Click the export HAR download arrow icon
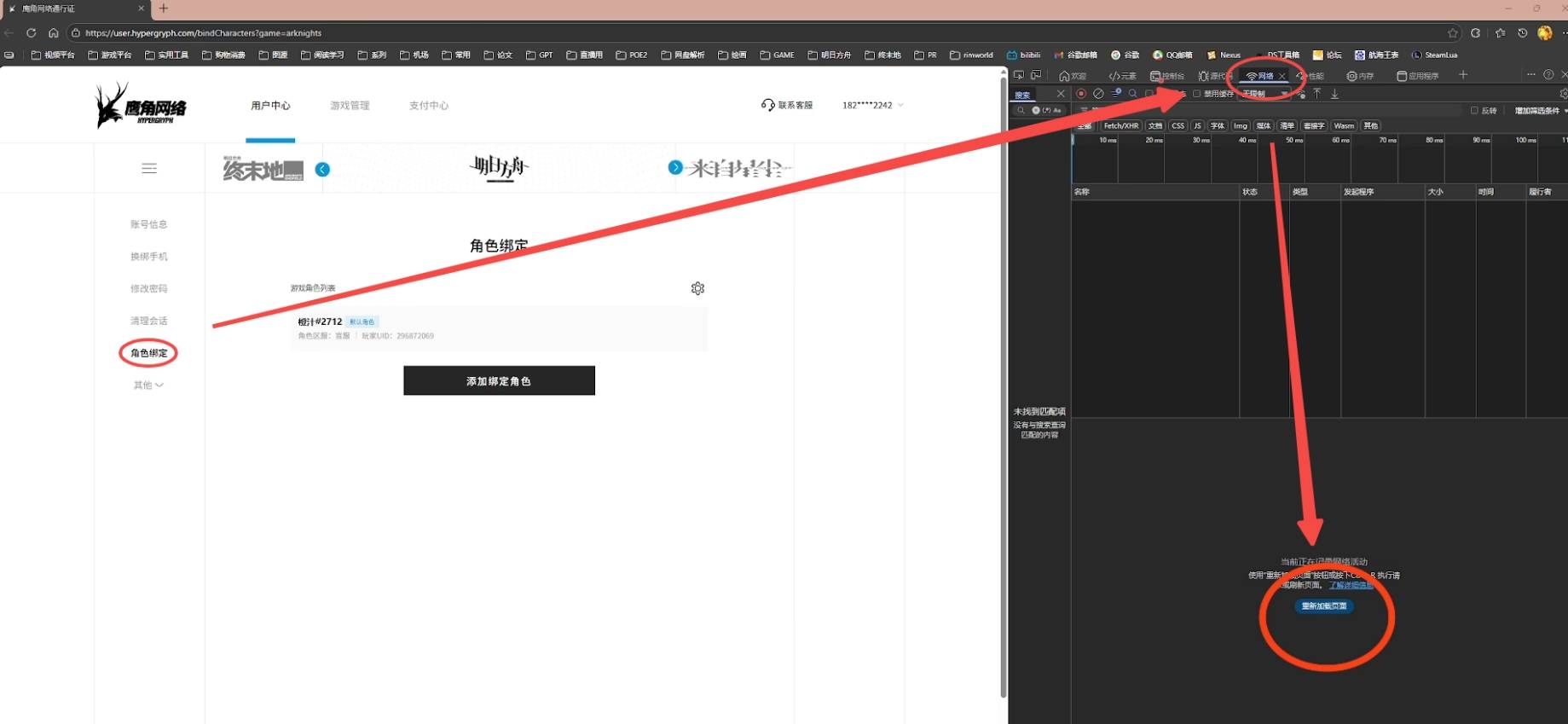This screenshot has width=1568, height=724. (x=1334, y=94)
